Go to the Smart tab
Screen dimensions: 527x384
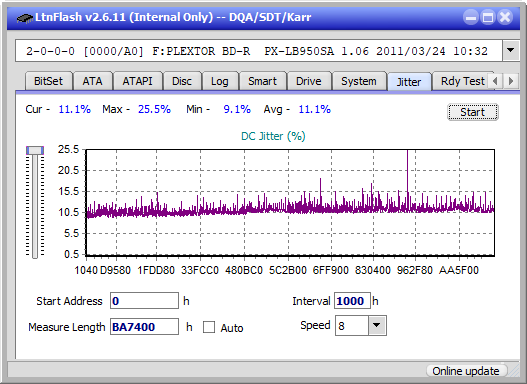coord(262,81)
